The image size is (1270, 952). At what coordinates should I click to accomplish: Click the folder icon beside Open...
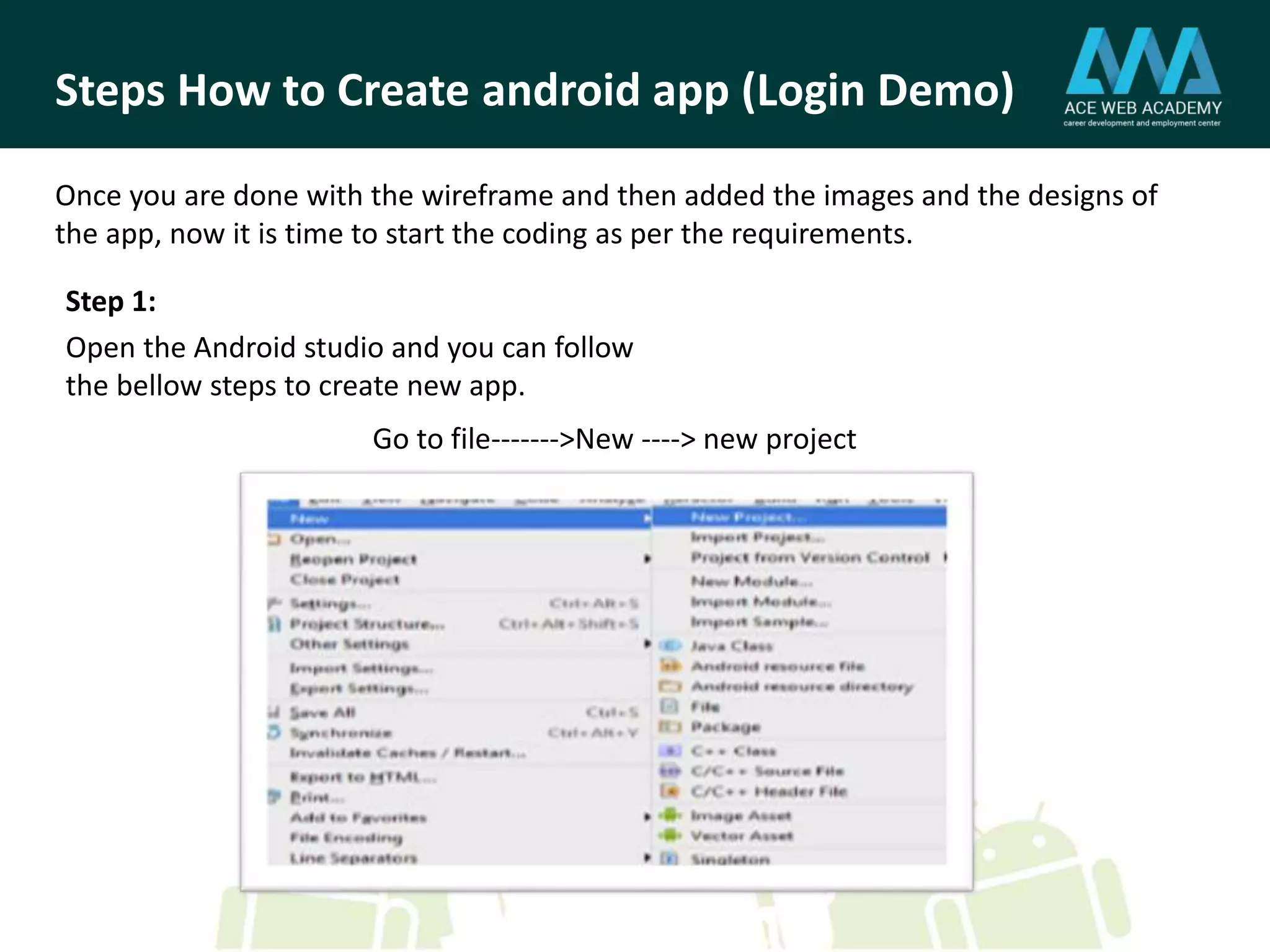[x=275, y=540]
